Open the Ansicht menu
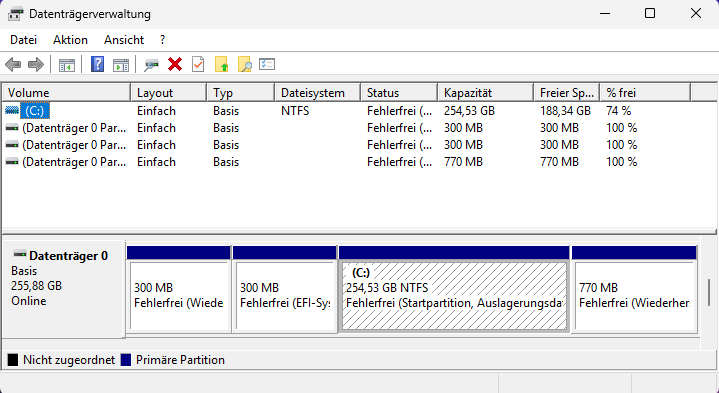Screen dimensions: 719x393 (124, 40)
